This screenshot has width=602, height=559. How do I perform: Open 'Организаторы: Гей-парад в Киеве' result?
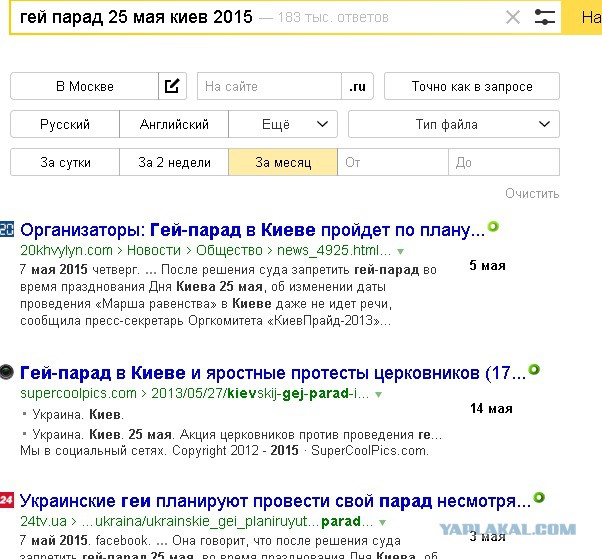[x=252, y=230]
